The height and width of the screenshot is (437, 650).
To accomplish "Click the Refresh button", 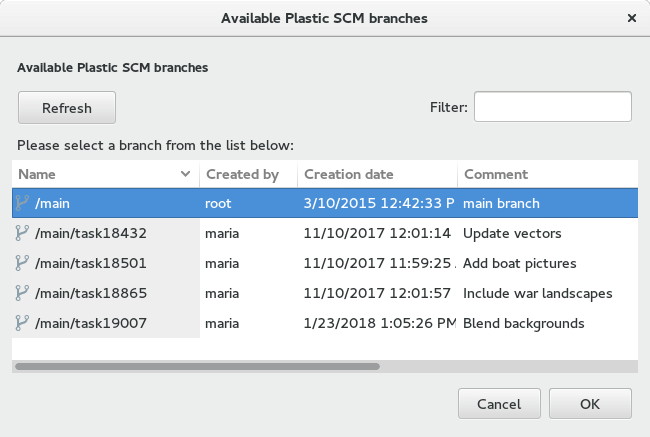I will [x=67, y=108].
